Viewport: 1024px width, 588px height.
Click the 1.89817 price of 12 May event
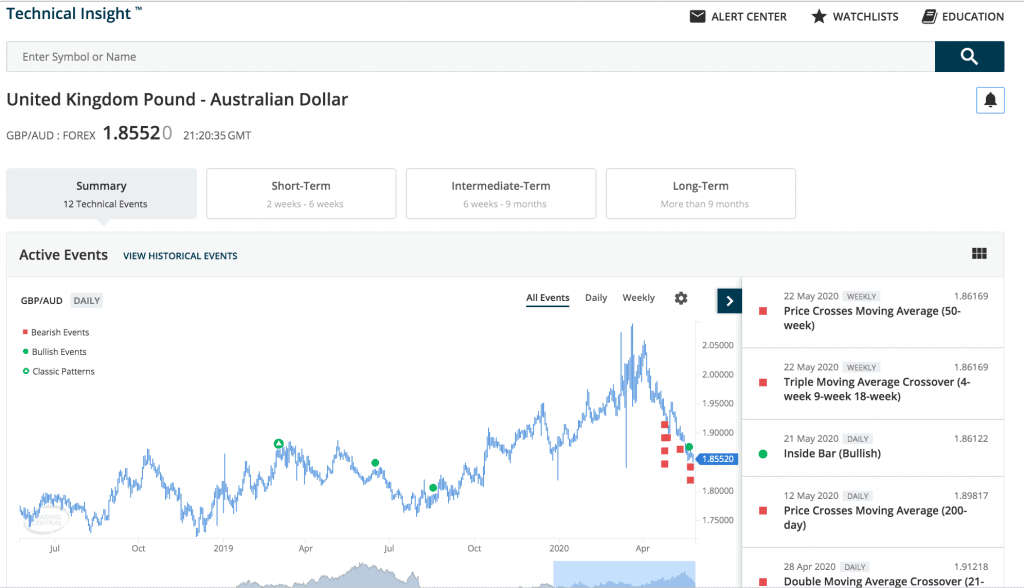[970, 496]
